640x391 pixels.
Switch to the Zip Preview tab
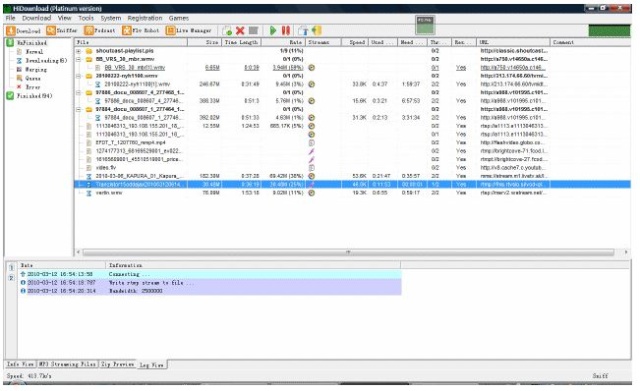tap(118, 364)
